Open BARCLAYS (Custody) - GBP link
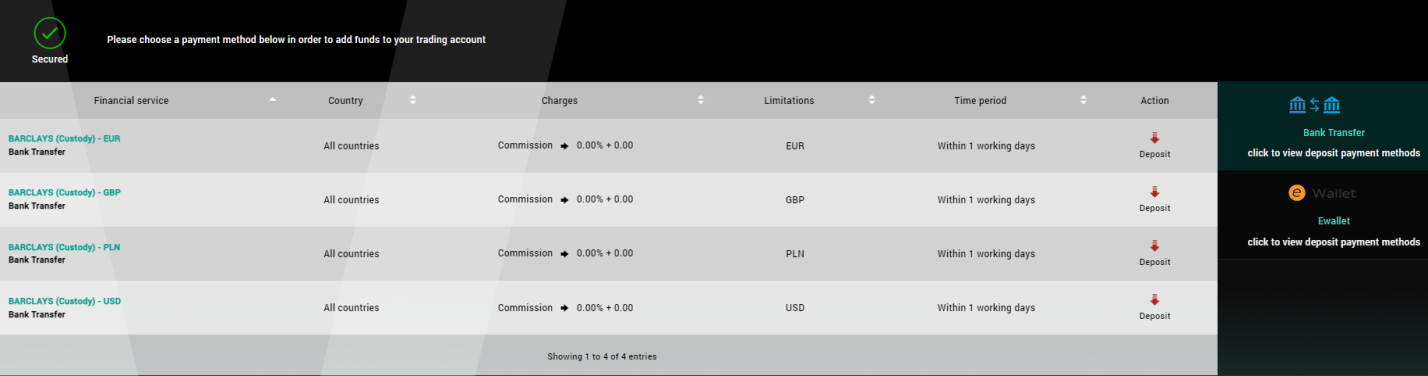This screenshot has height=376, width=1428. (x=64, y=193)
